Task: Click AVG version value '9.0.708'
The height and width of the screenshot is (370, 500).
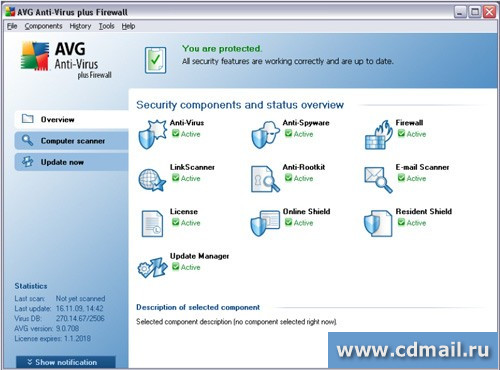Action: (67, 328)
